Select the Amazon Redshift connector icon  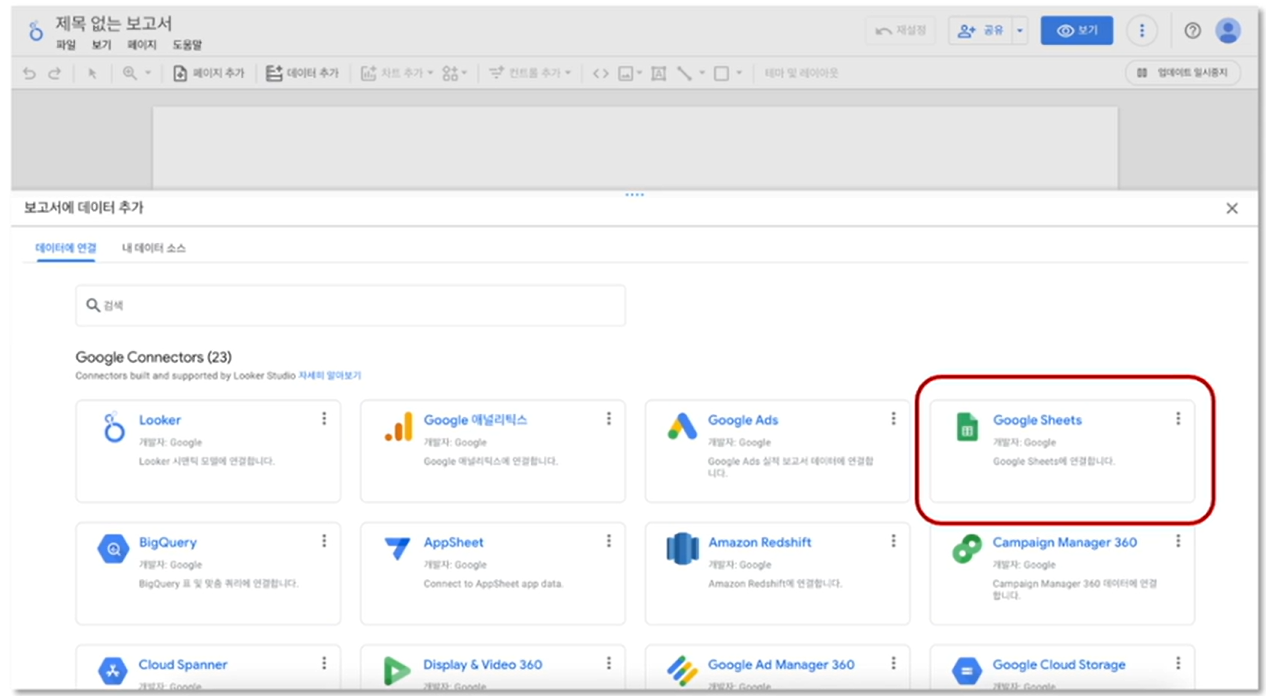click(x=683, y=549)
